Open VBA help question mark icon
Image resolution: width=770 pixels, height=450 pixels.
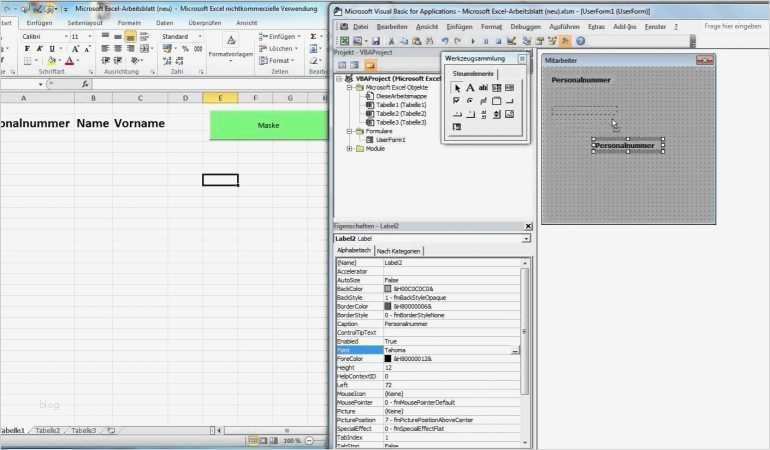click(x=580, y=41)
